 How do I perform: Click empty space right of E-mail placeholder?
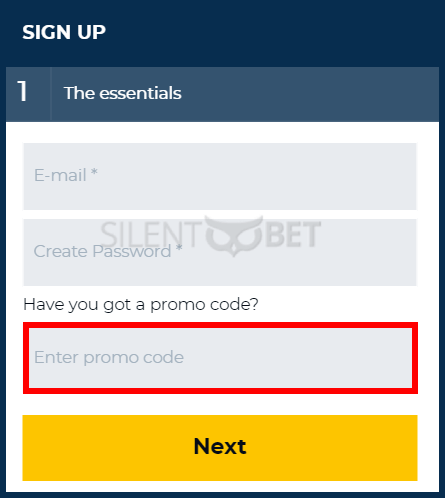click(x=257, y=176)
